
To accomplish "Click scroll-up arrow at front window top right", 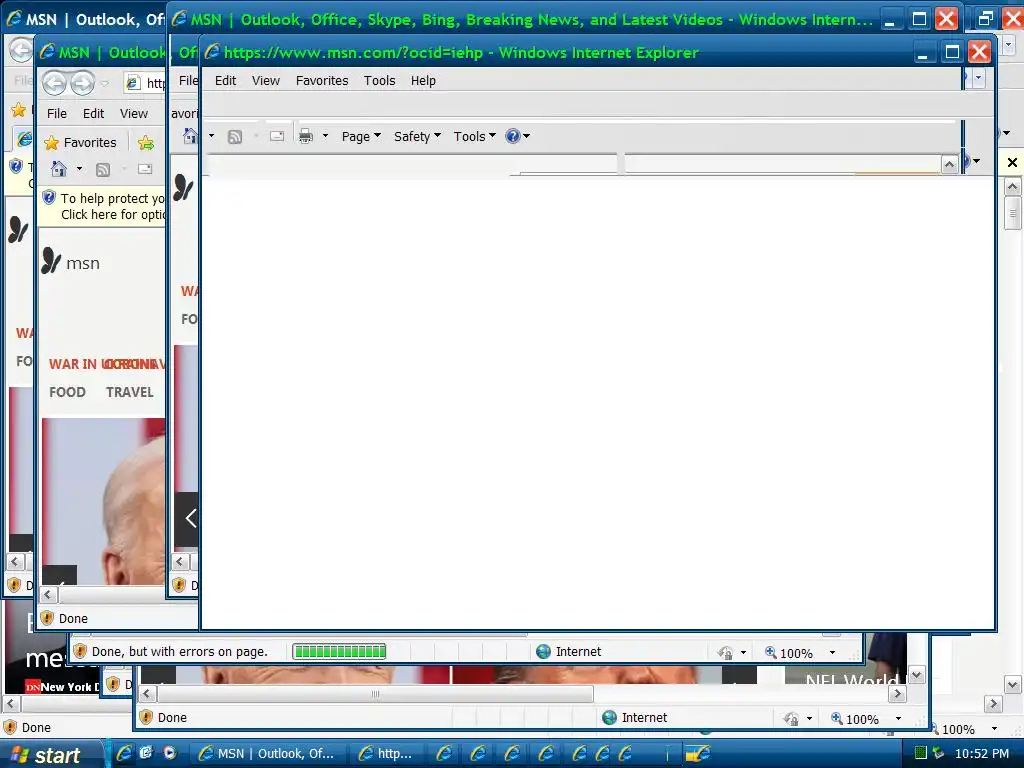I will tap(950, 165).
